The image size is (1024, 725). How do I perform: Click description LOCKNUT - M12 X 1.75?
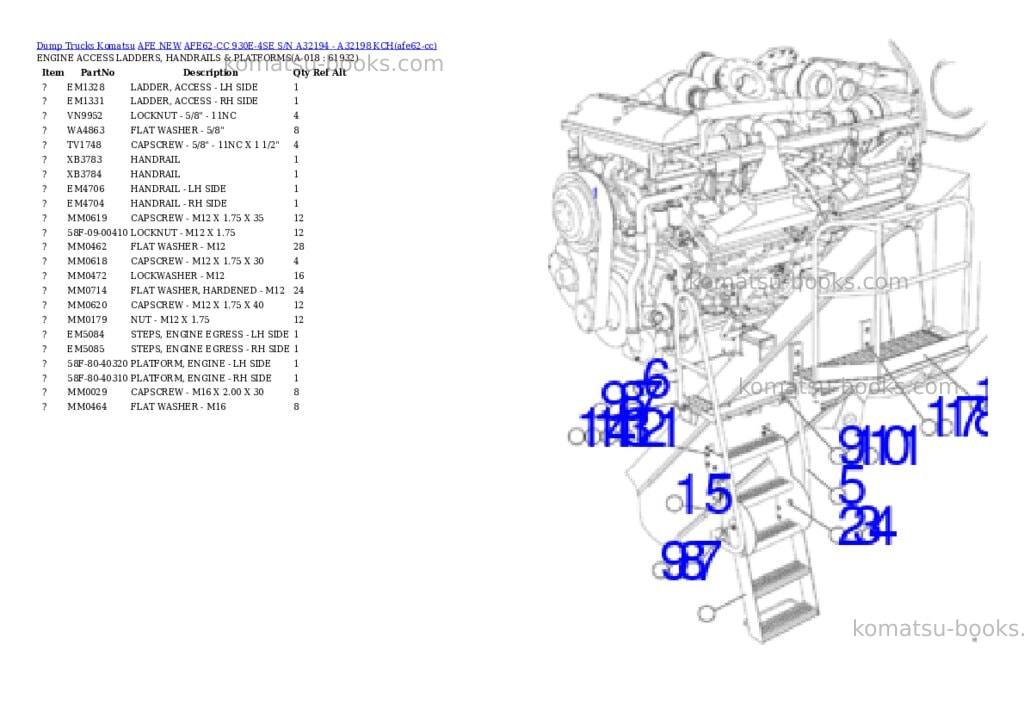pos(183,233)
